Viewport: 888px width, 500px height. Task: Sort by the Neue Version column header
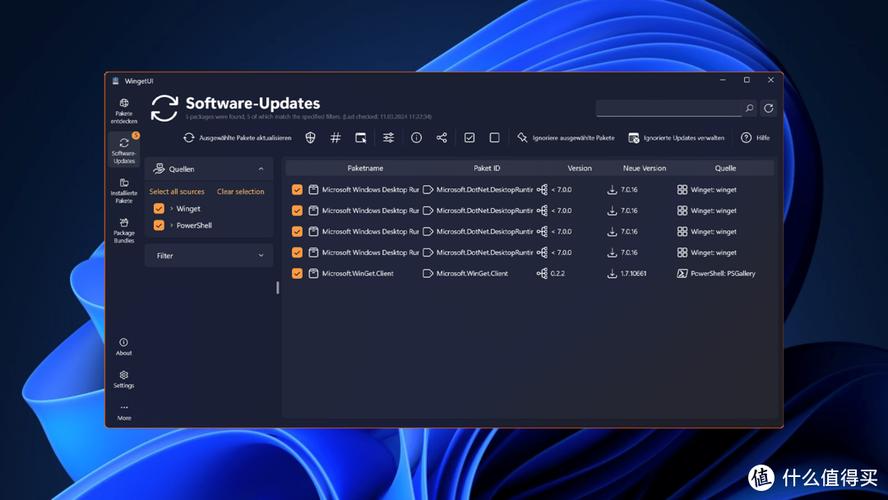pyautogui.click(x=644, y=168)
